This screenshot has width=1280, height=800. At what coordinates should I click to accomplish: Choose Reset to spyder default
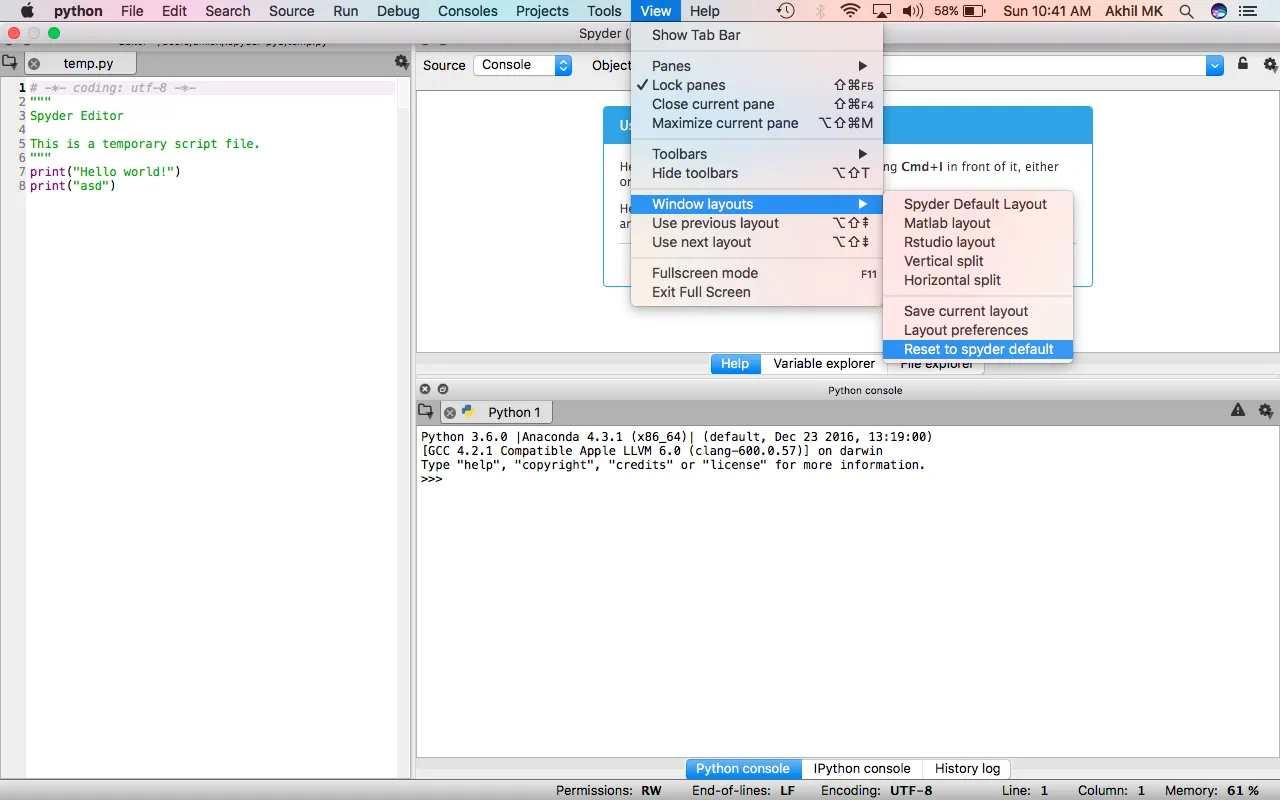(978, 349)
